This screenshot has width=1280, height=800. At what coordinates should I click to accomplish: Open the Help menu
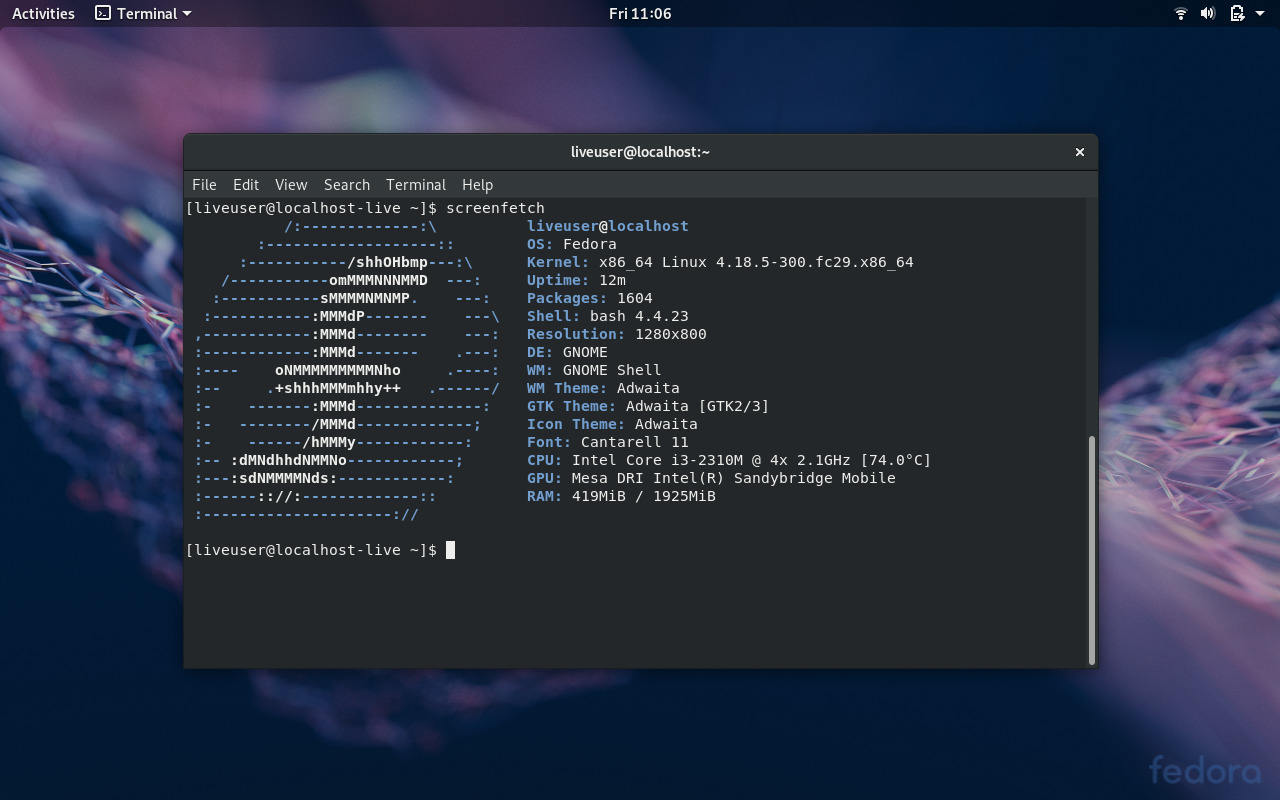477,184
